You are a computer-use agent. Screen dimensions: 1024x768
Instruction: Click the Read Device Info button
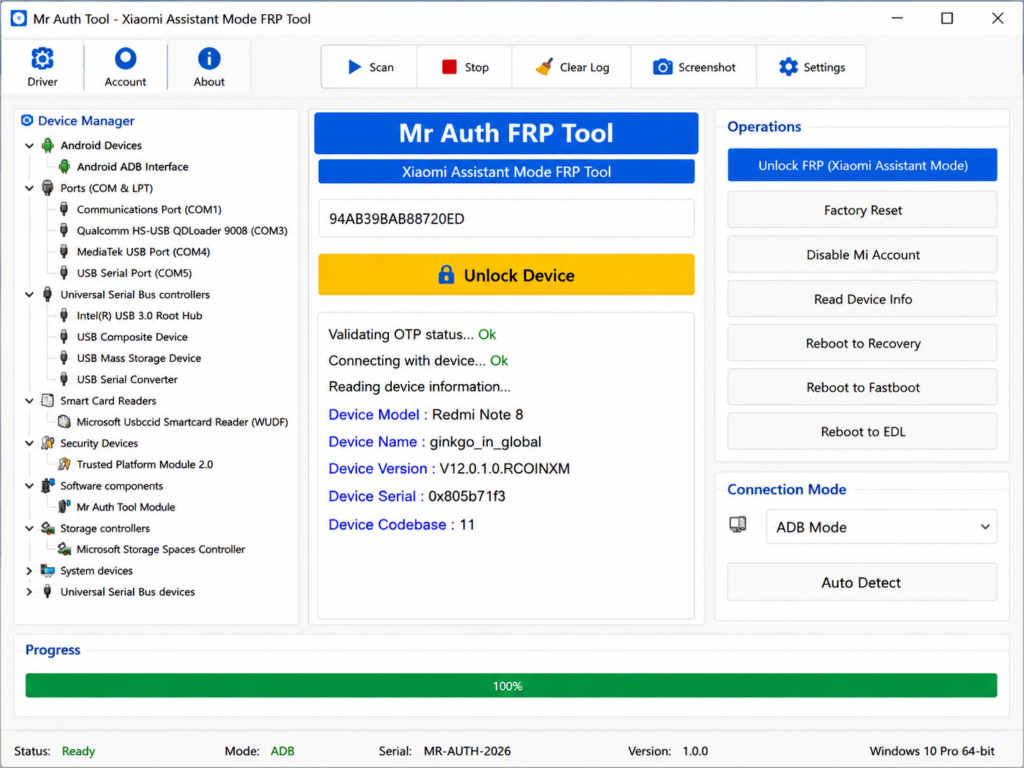[x=862, y=298]
